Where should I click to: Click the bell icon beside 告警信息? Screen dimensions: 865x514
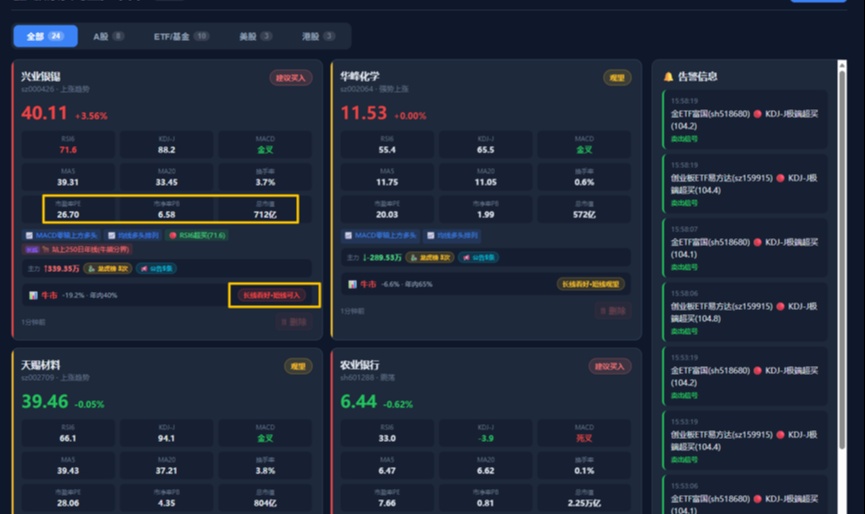668,77
